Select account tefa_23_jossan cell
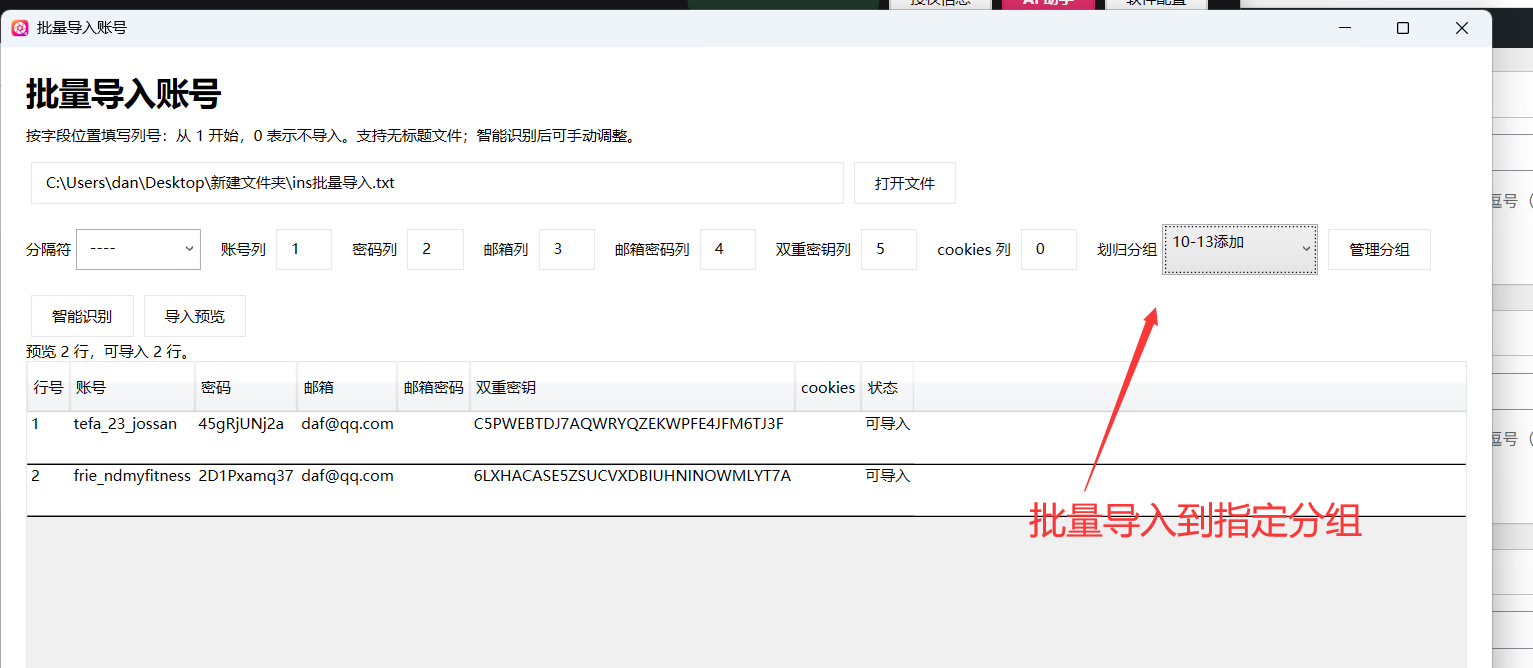The height and width of the screenshot is (668, 1533). (x=125, y=424)
